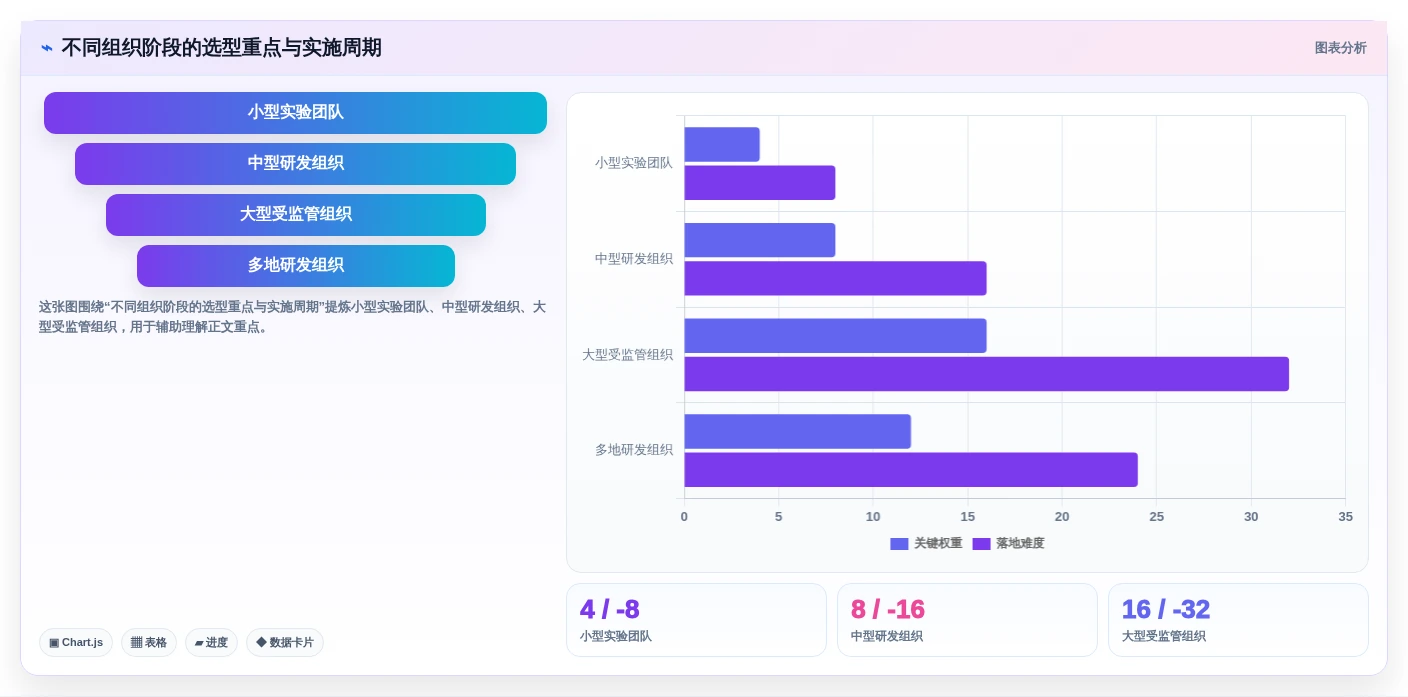Click the 落地难度 legend label text
The width and height of the screenshot is (1408, 697).
1020,544
